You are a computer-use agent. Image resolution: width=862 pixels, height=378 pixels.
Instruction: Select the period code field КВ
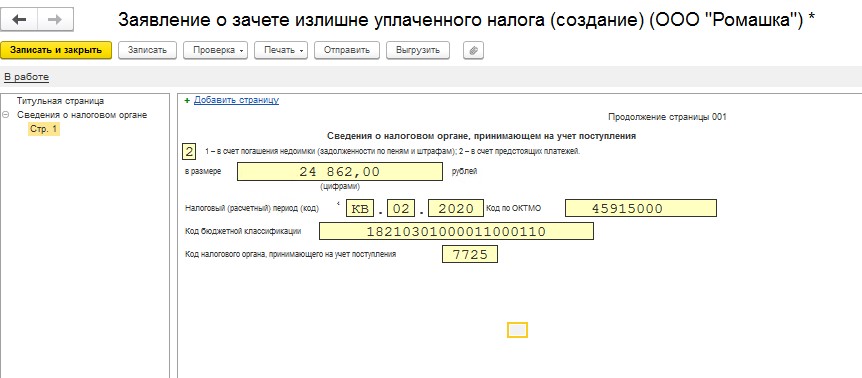pos(360,209)
